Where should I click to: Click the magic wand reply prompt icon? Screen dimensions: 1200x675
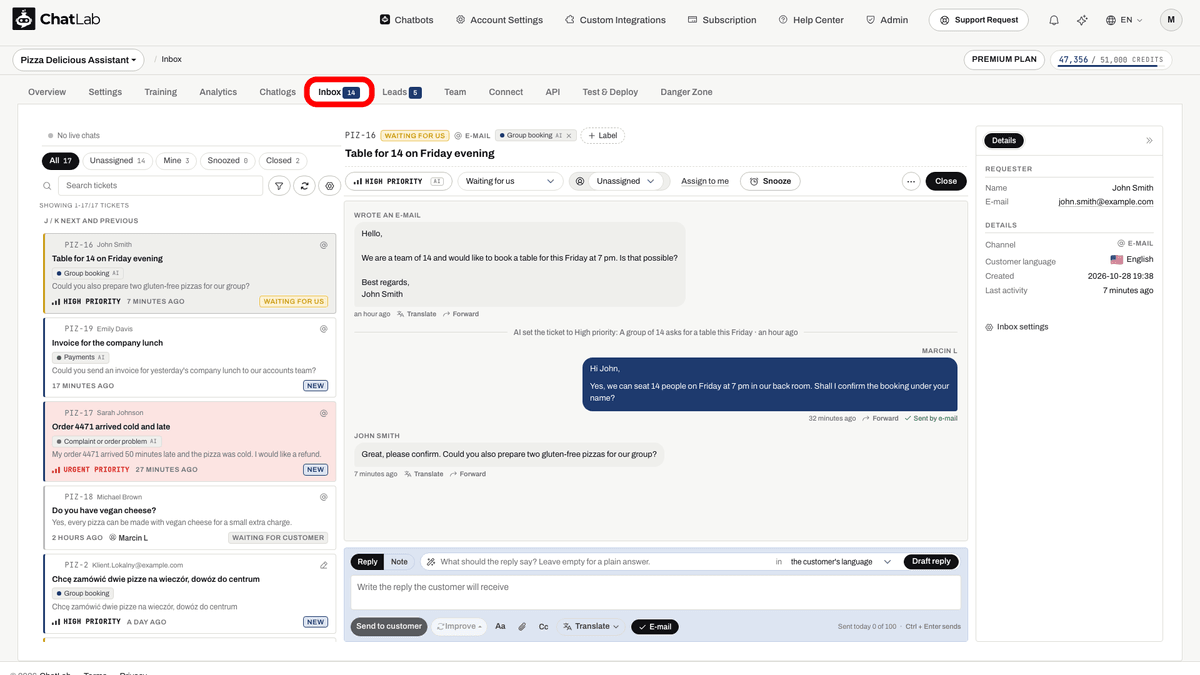(x=429, y=562)
